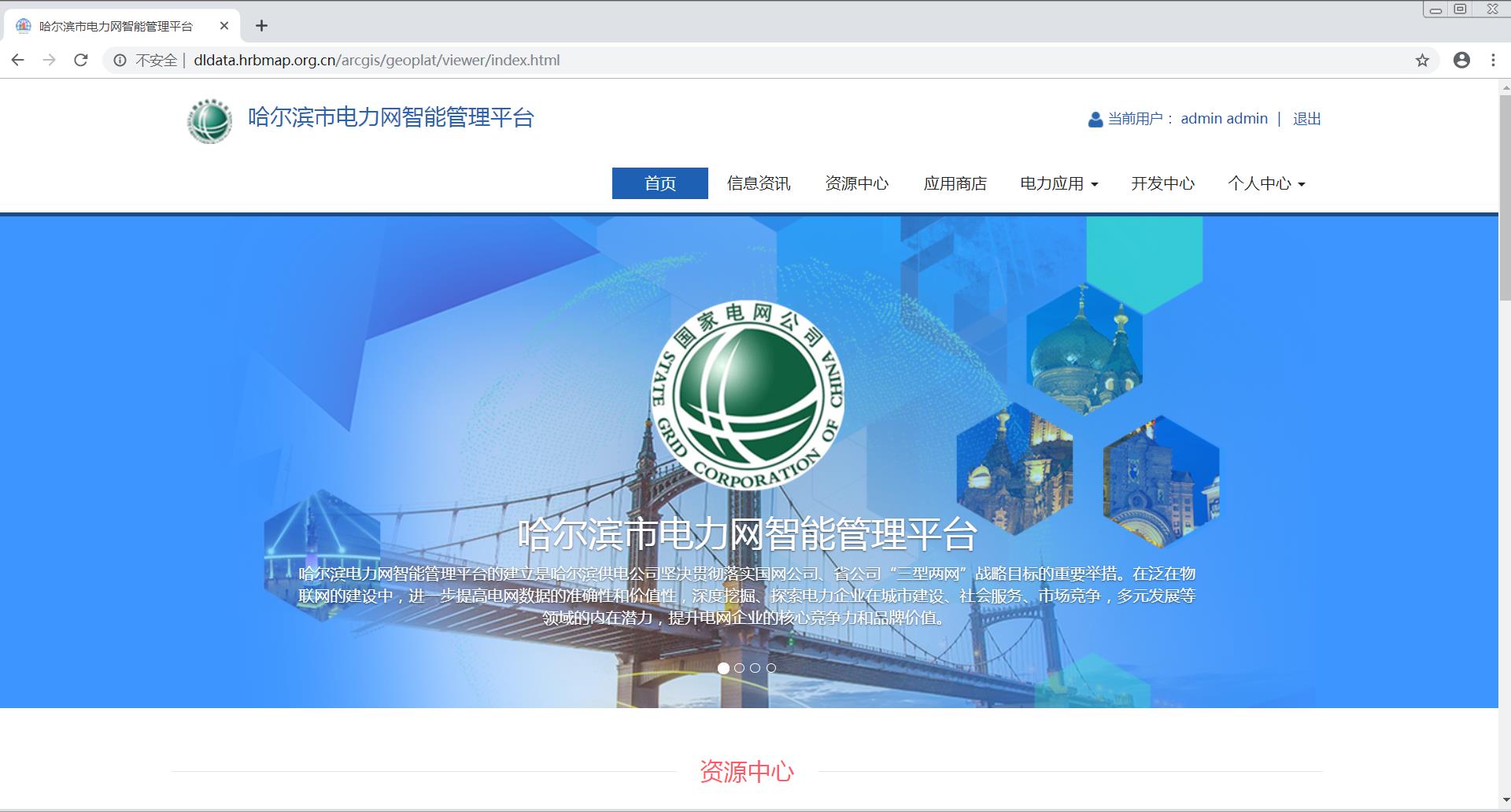1511x812 pixels.
Task: Switch to the fourth carousel slide dot
Action: coord(771,668)
